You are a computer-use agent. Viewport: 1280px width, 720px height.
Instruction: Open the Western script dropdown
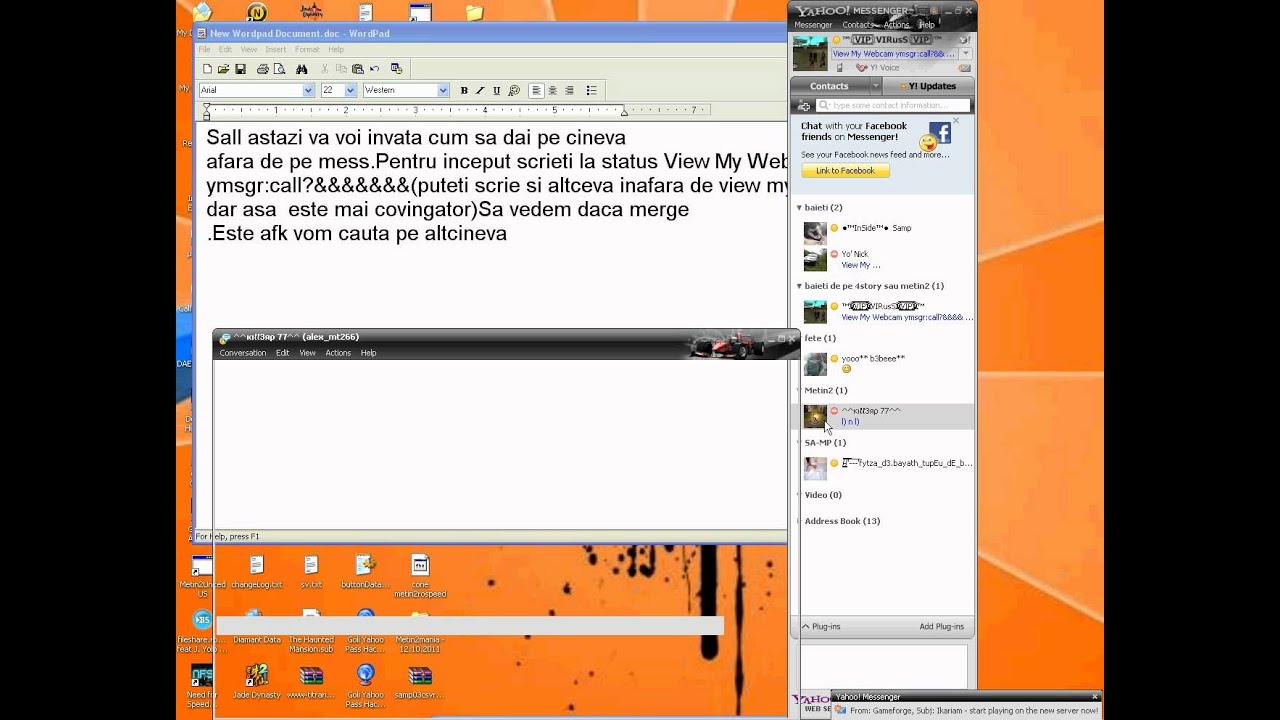point(443,90)
